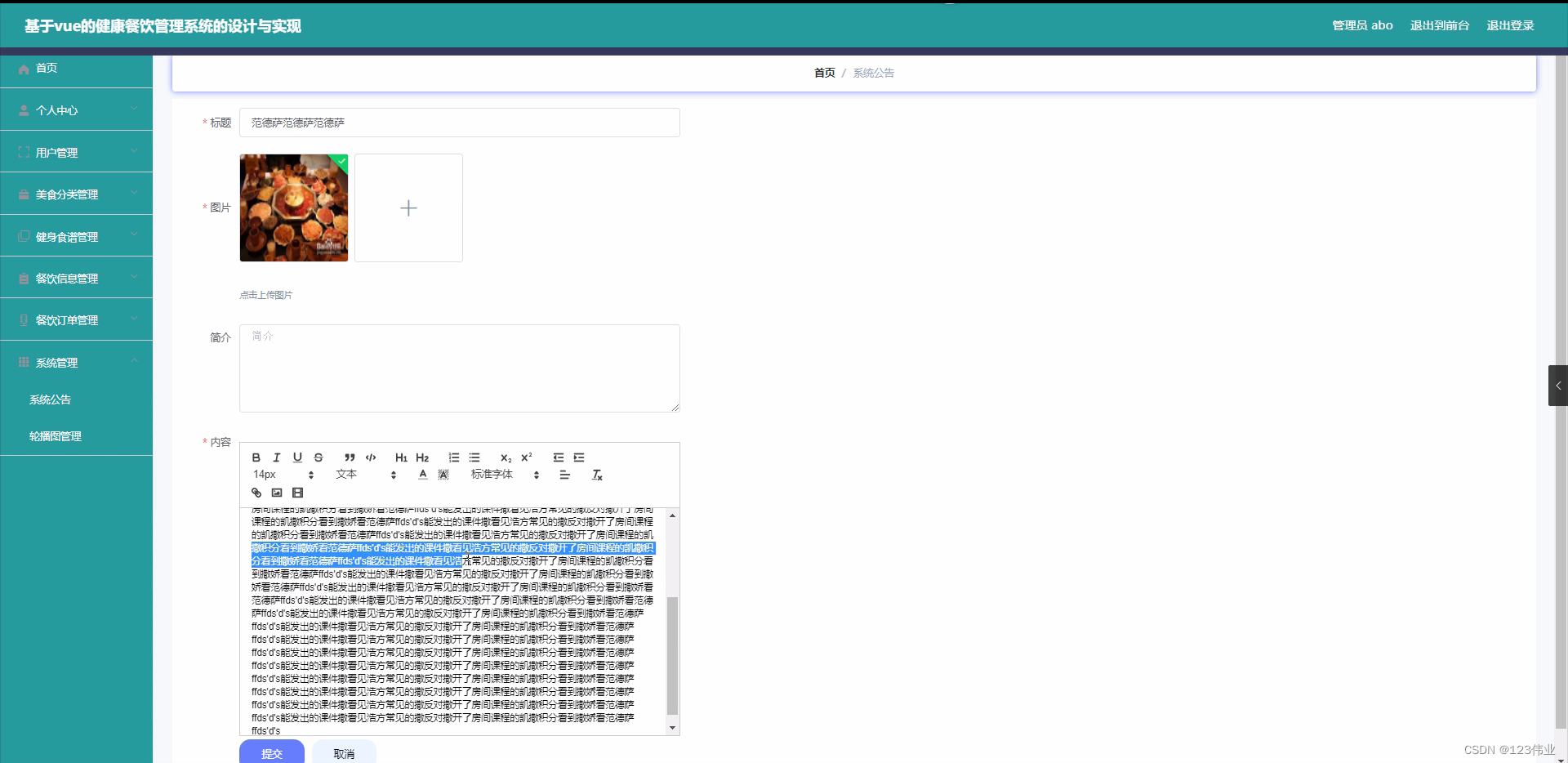Toggle the ordered list formatting
1568x763 pixels.
454,457
